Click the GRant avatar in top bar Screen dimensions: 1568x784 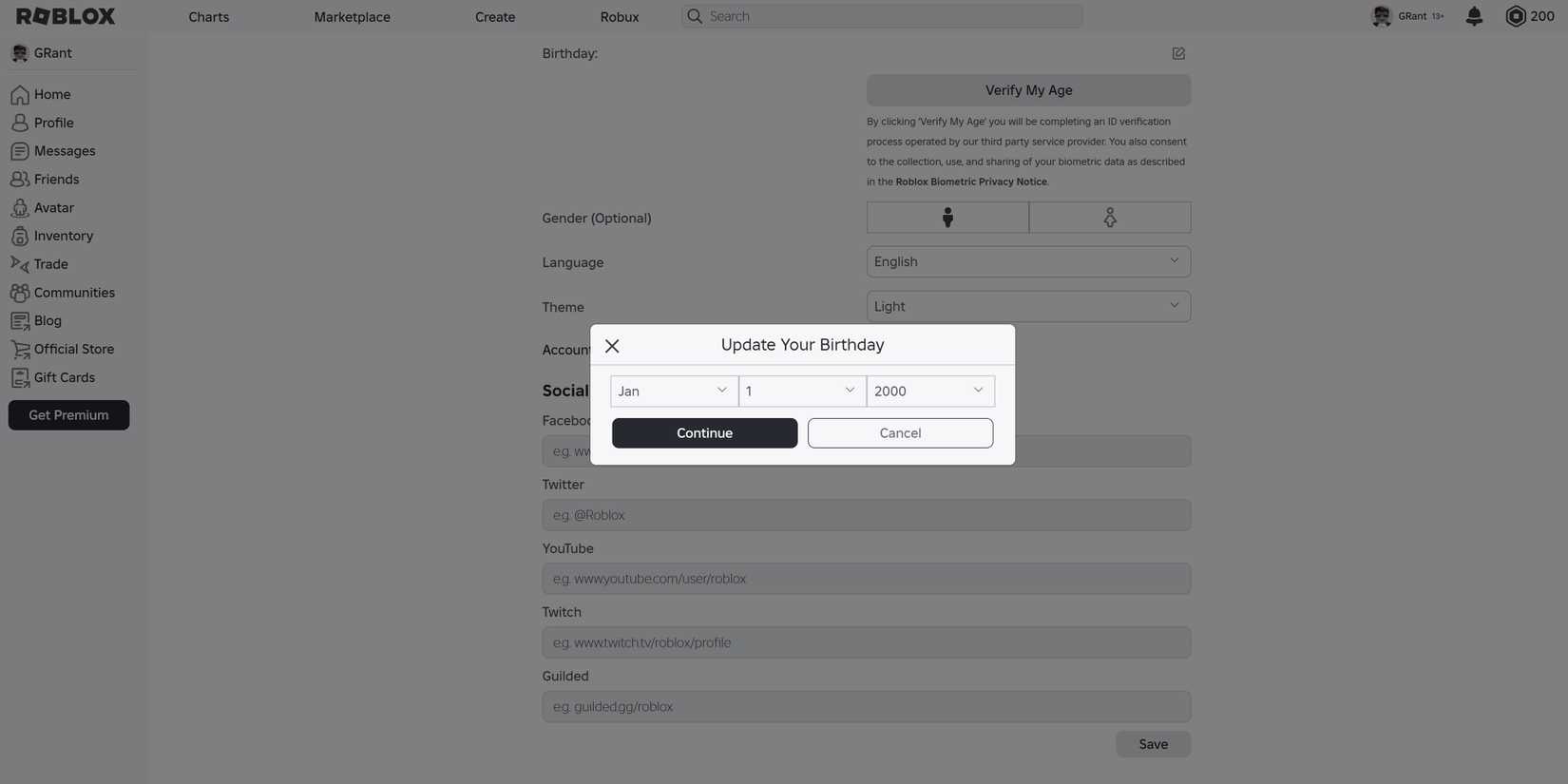click(x=1382, y=16)
